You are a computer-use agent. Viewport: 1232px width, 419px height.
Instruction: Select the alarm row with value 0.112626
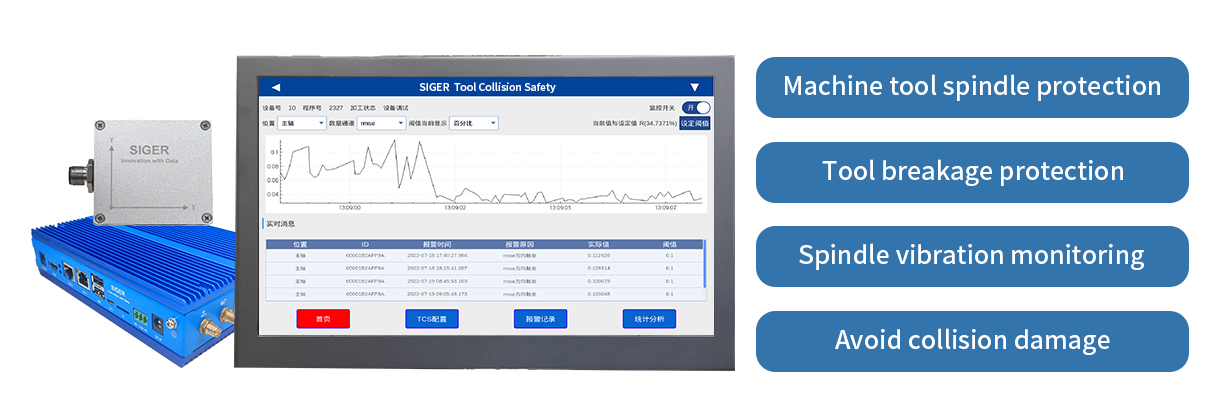point(485,255)
